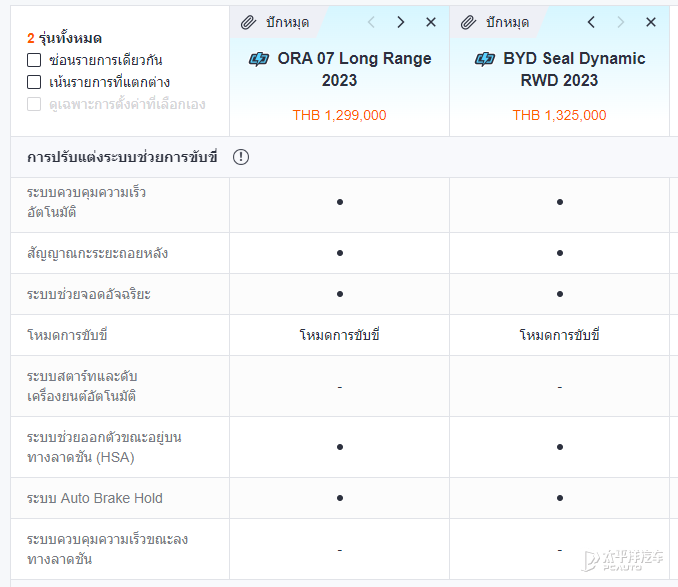Image resolution: width=678 pixels, height=587 pixels.
Task: Select row label ระบบช่วยออกตัวขณะอยู่บนทางลาดชัน (HSA)
Action: click(x=104, y=447)
